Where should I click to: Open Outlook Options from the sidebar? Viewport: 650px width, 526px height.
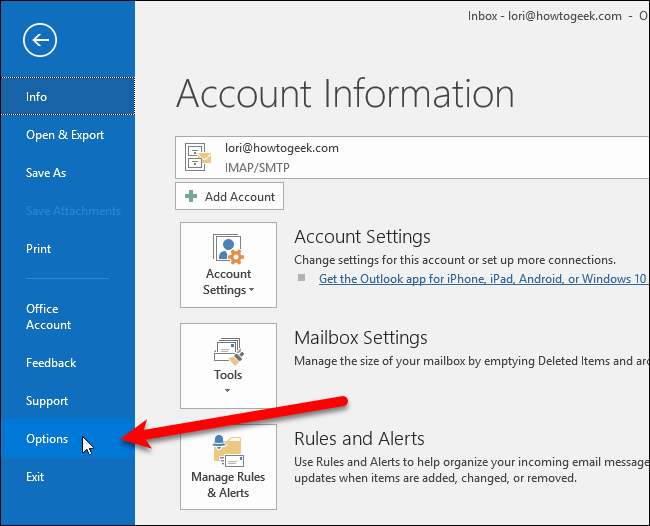(47, 439)
